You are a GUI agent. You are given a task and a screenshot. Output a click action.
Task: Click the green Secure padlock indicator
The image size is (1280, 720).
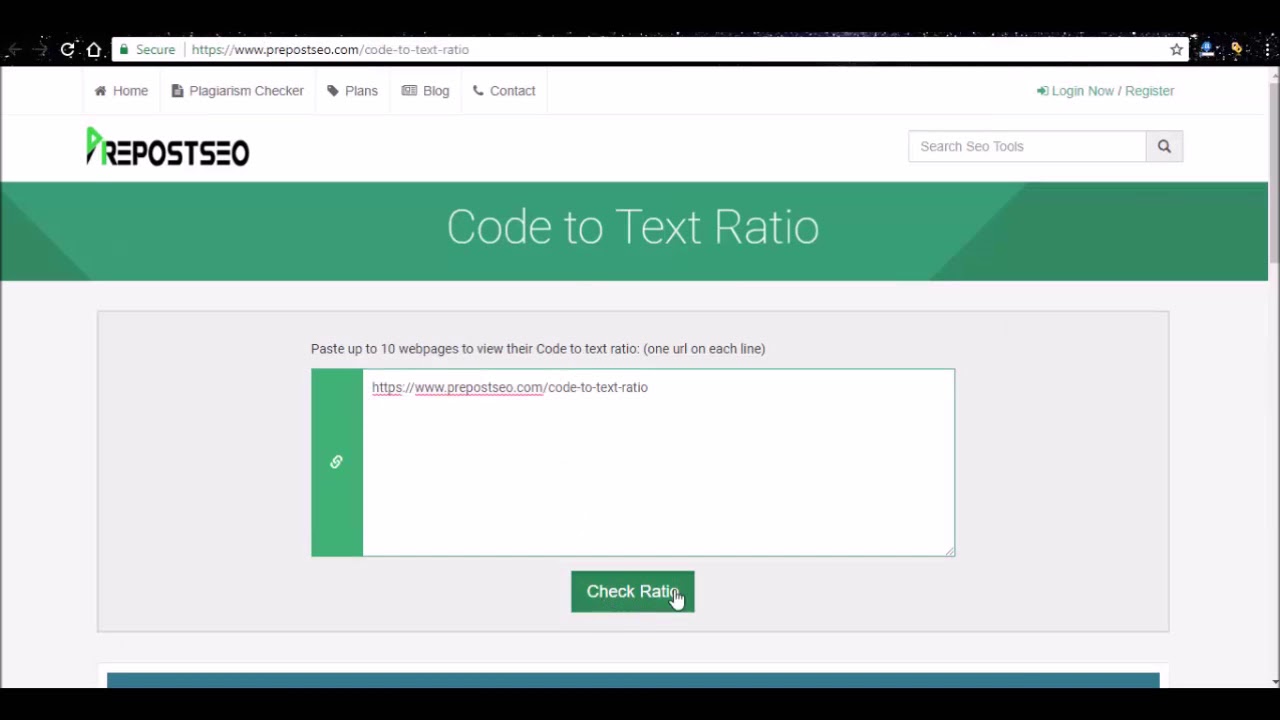coord(147,49)
